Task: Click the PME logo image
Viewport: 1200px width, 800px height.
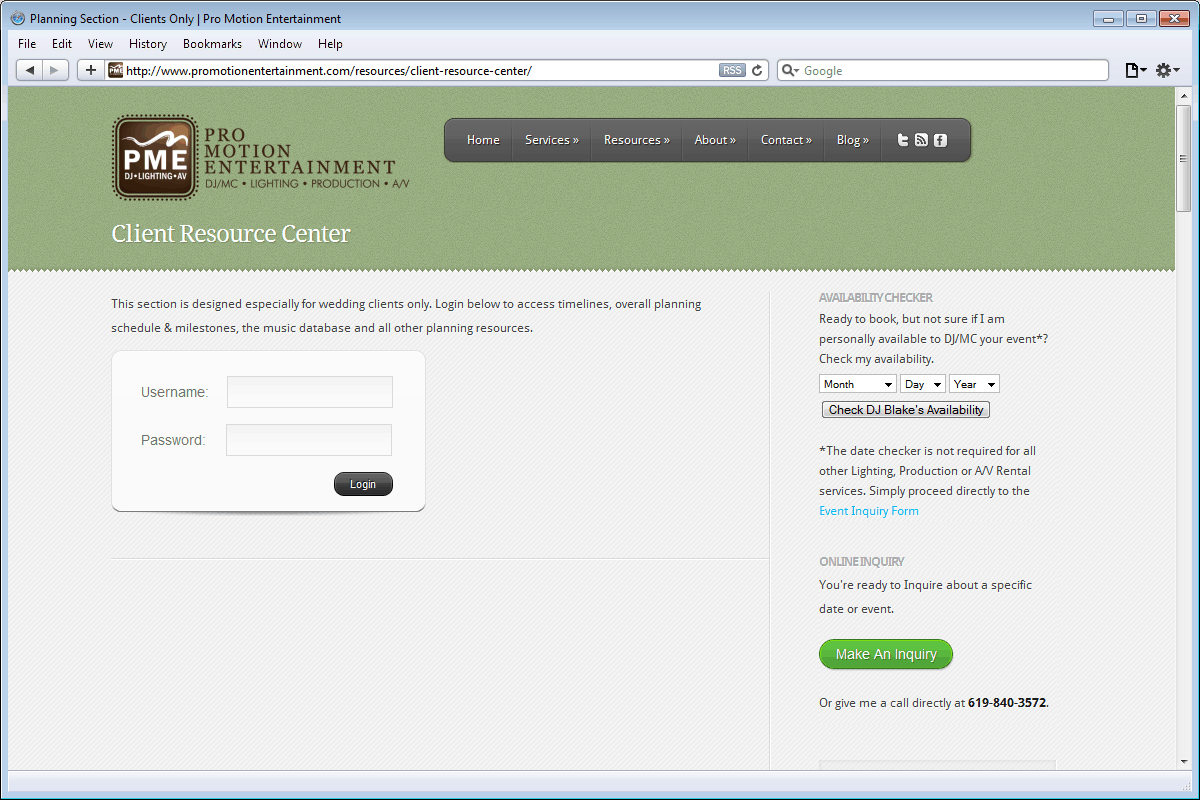Action: click(154, 157)
